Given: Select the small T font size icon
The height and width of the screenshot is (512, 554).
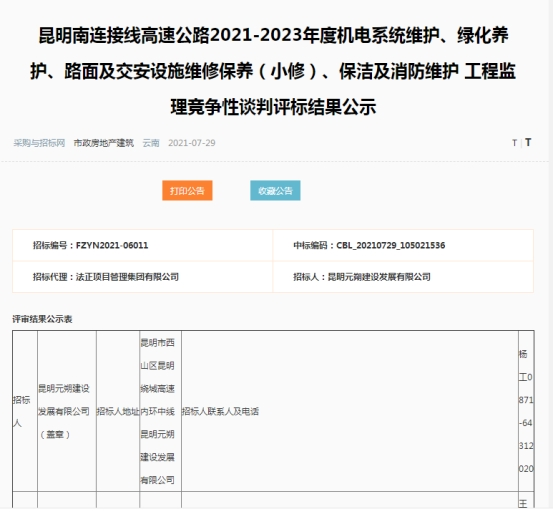Looking at the screenshot, I should click(x=514, y=143).
